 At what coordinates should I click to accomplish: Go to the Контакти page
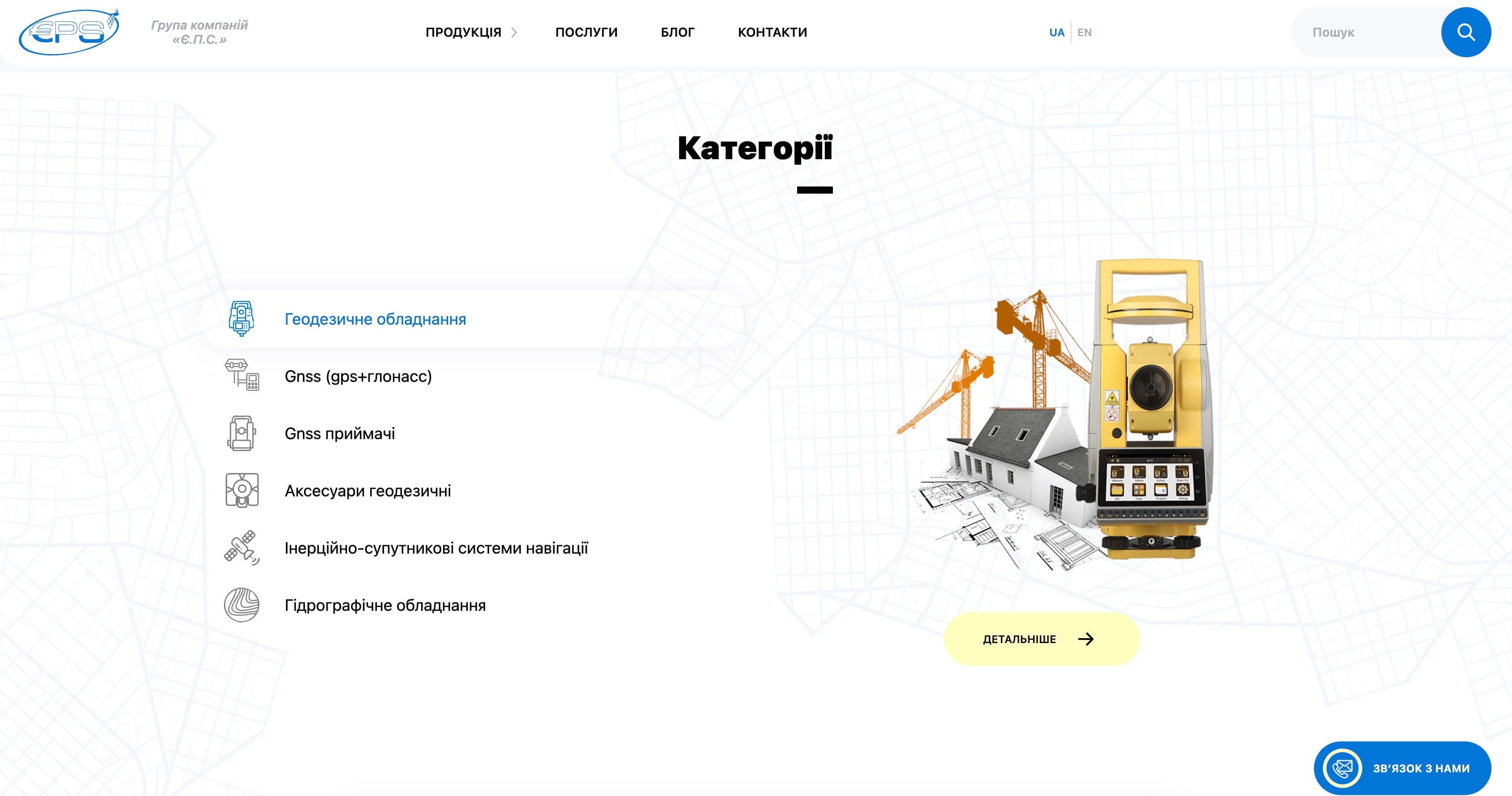(772, 33)
